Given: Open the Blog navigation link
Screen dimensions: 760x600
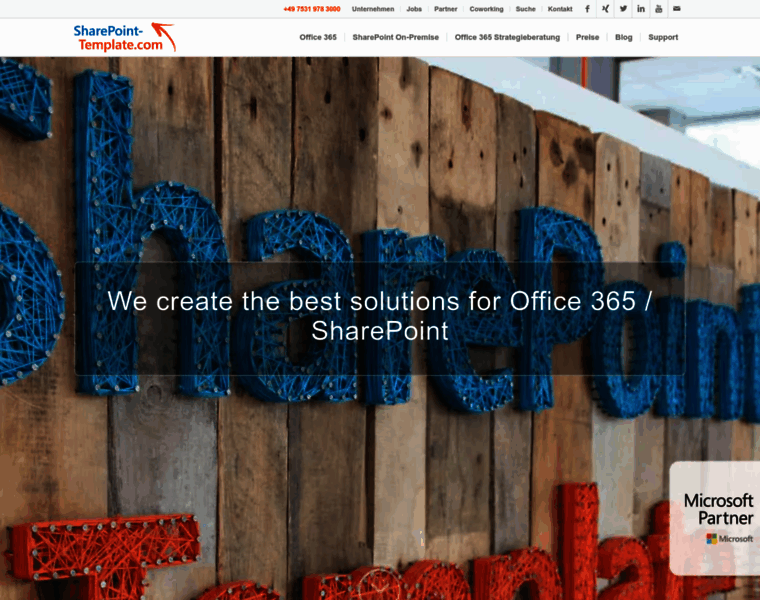Looking at the screenshot, I should point(623,37).
